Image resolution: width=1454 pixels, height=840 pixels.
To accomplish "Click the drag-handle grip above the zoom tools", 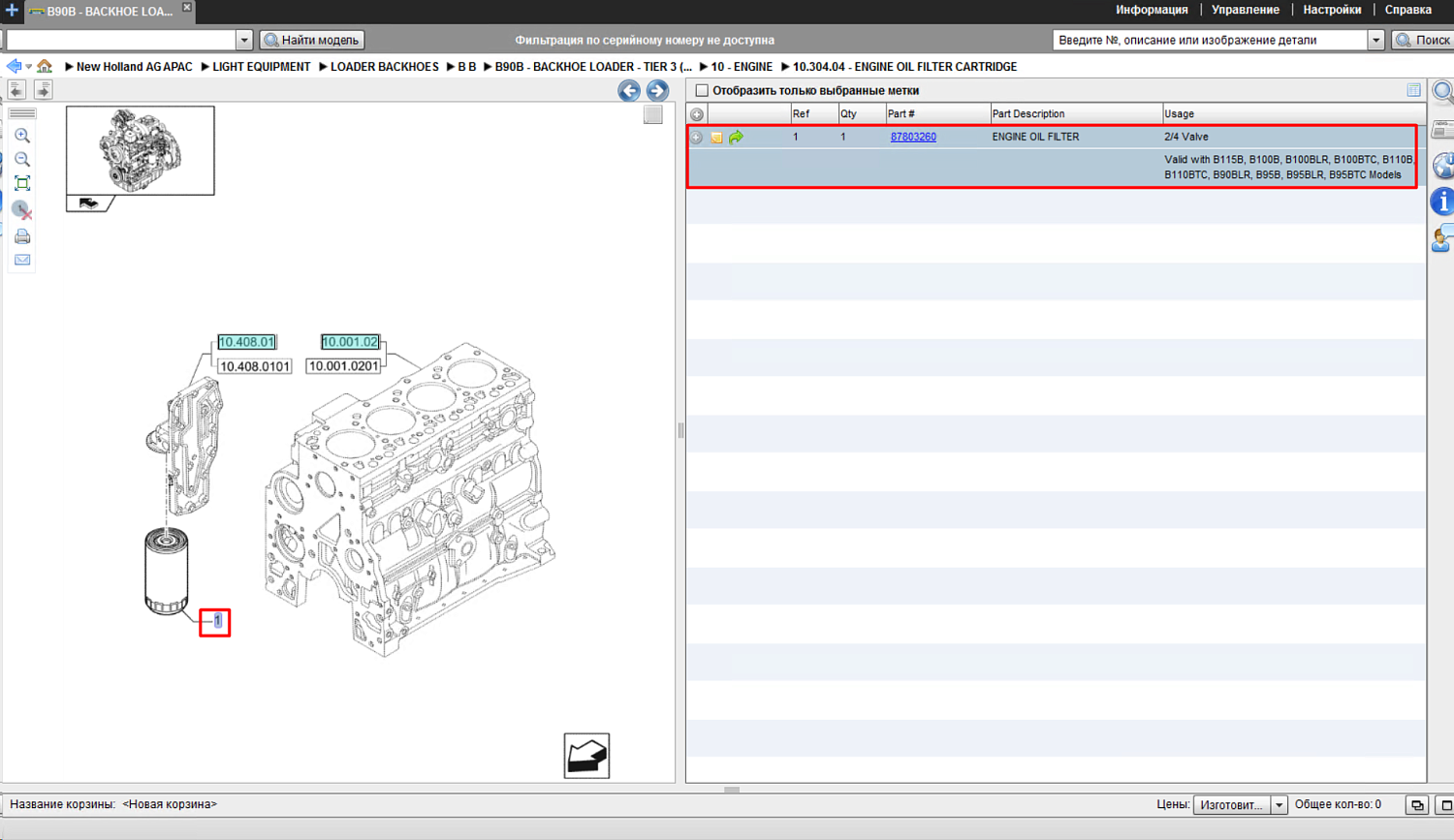I will click(22, 113).
